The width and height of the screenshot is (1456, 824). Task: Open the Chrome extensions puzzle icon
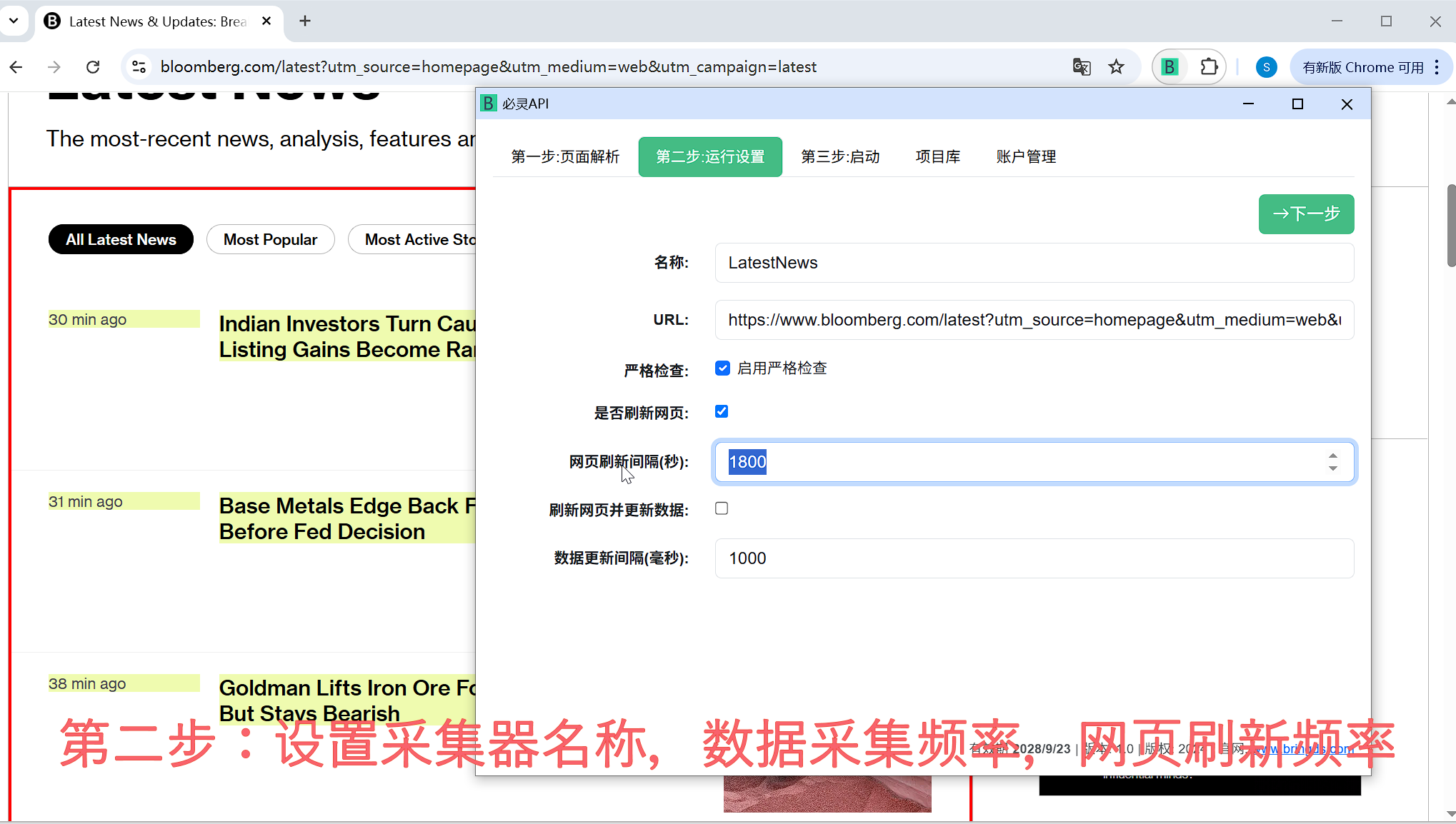click(x=1209, y=67)
